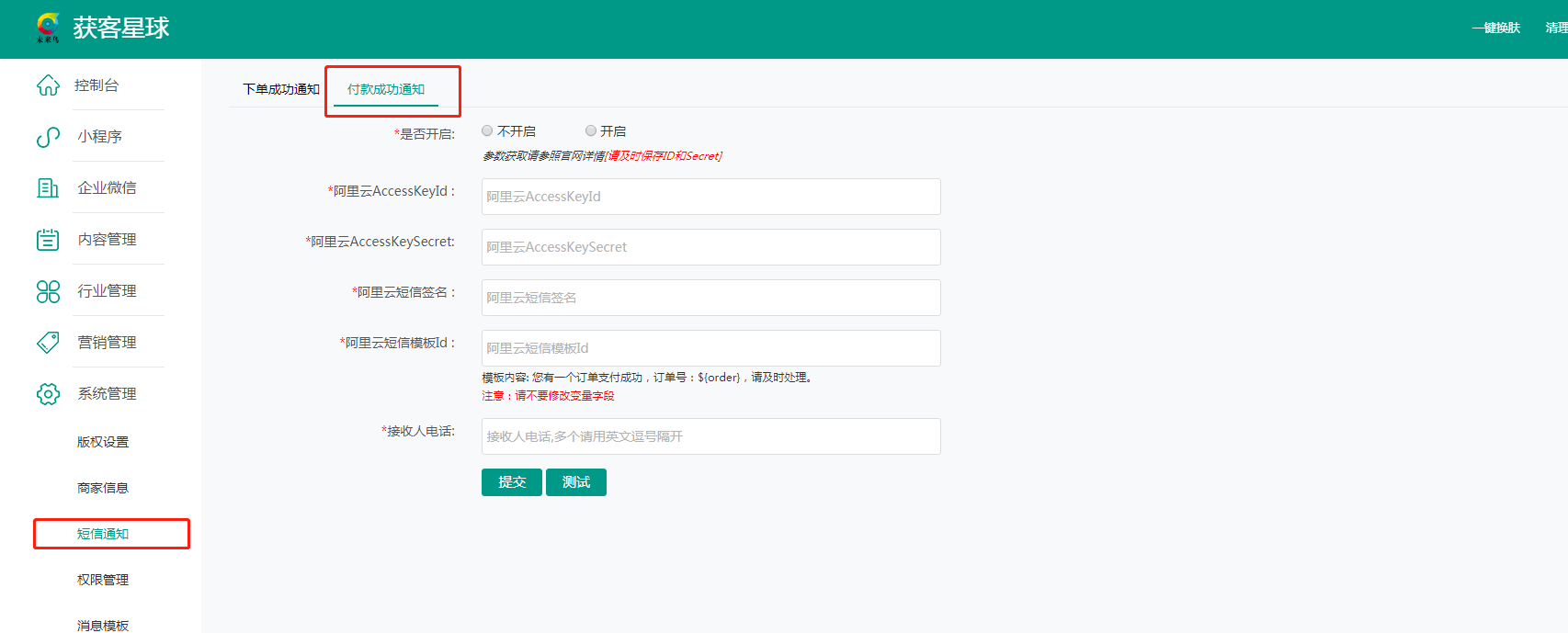Click the 系统管理 gear icon
Image resolution: width=1568 pixels, height=633 pixels.
pos(48,394)
